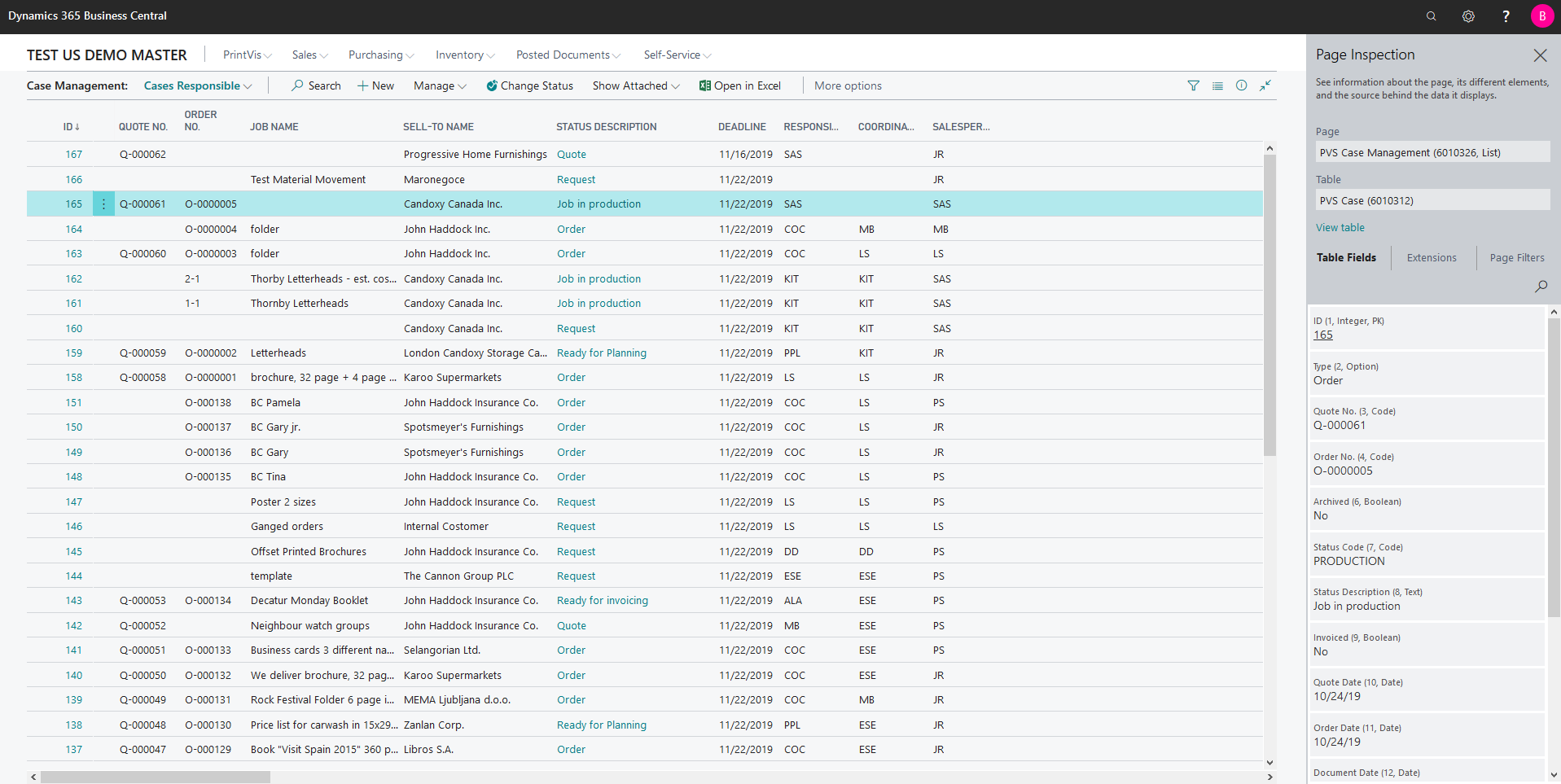
Task: Click the Status Description column header
Action: pos(607,127)
